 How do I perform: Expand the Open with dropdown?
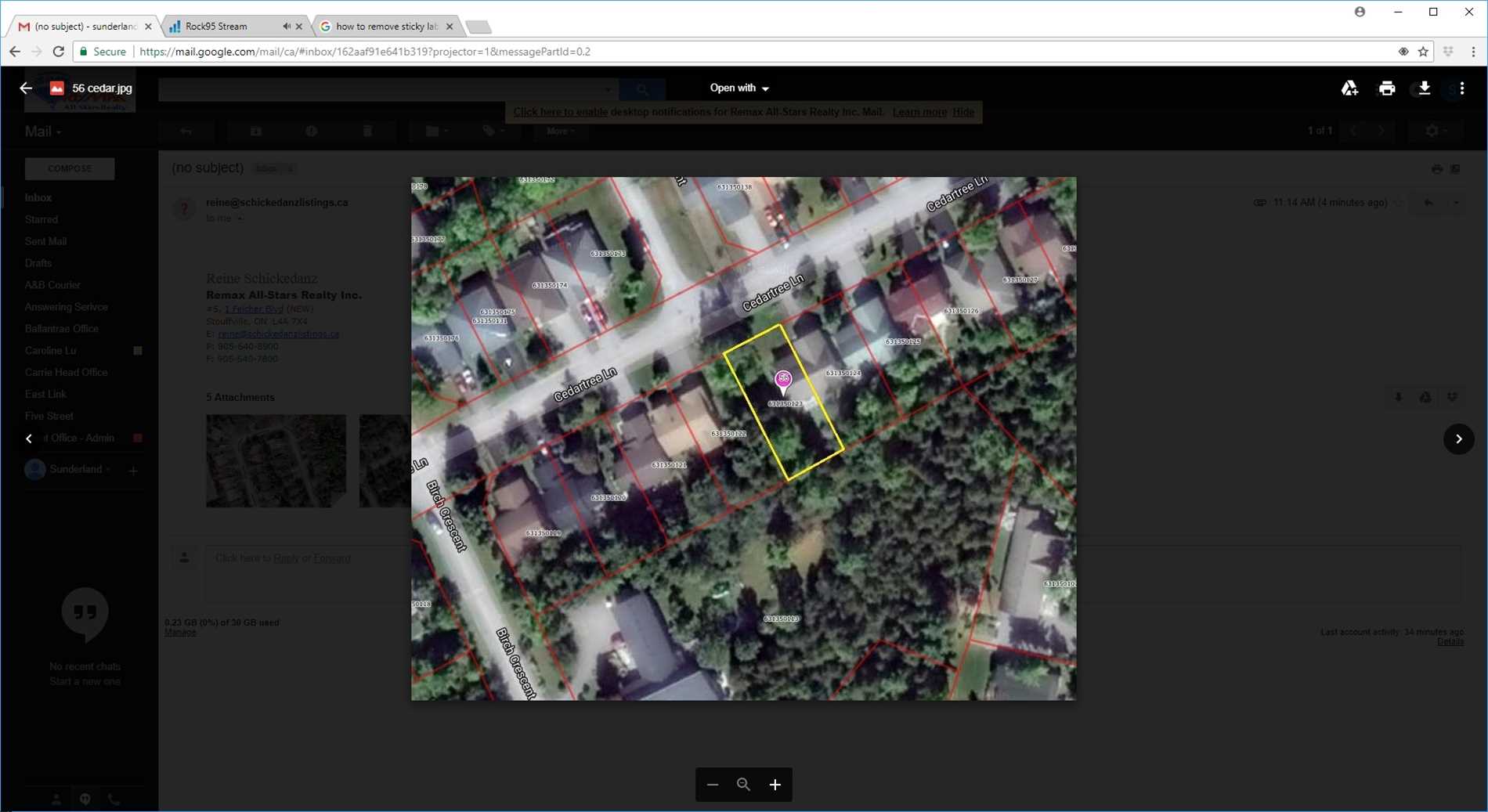point(739,88)
